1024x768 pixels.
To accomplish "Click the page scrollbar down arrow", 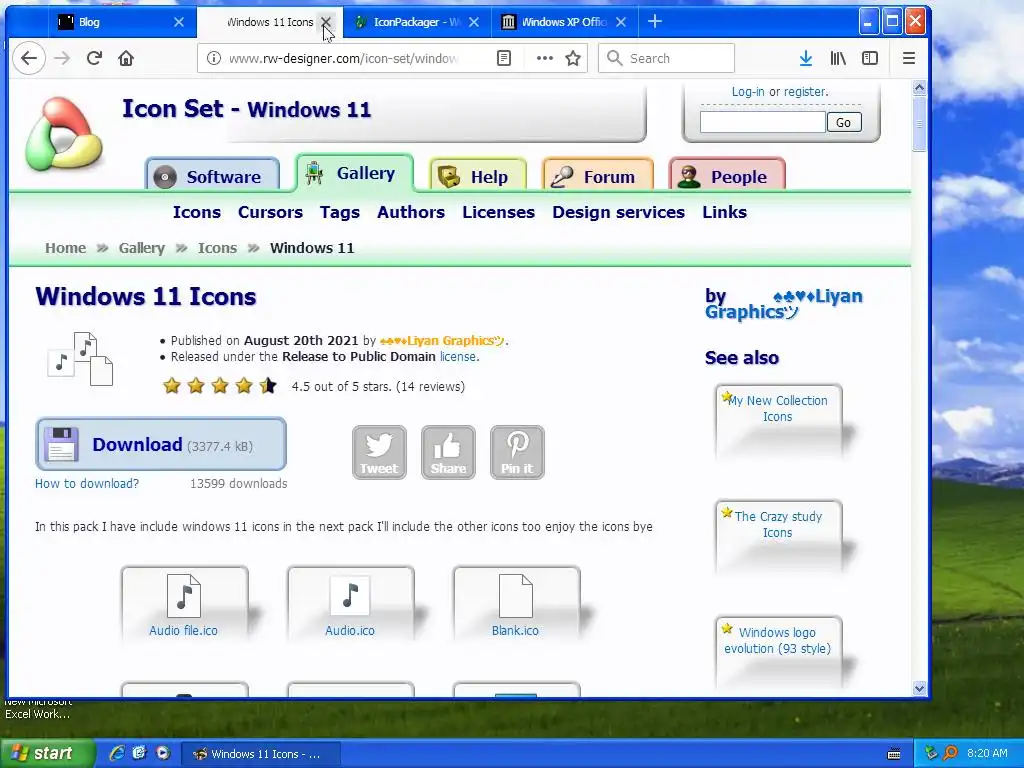I will pyautogui.click(x=920, y=688).
